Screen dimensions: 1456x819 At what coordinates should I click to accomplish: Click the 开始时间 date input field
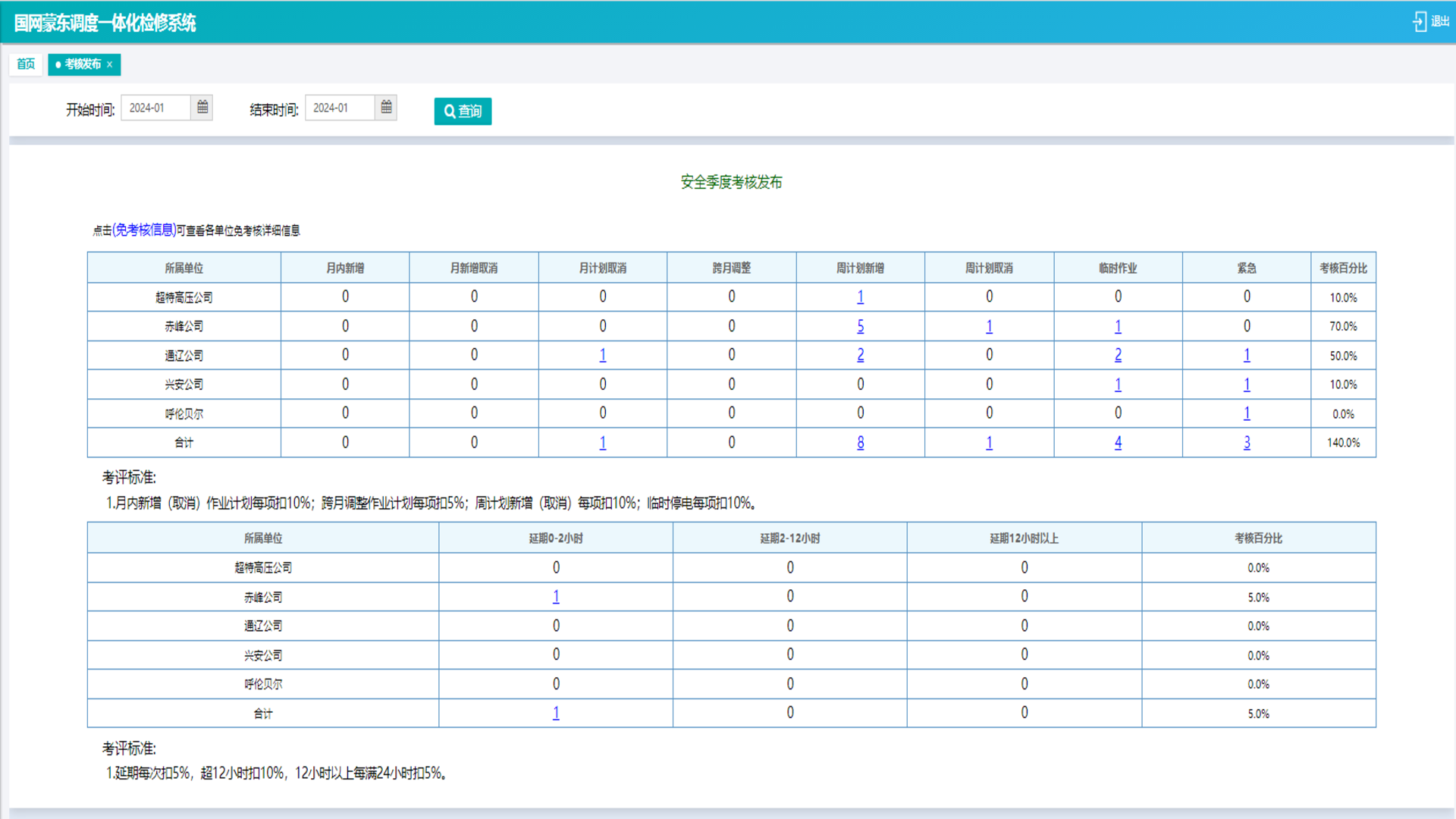point(155,108)
